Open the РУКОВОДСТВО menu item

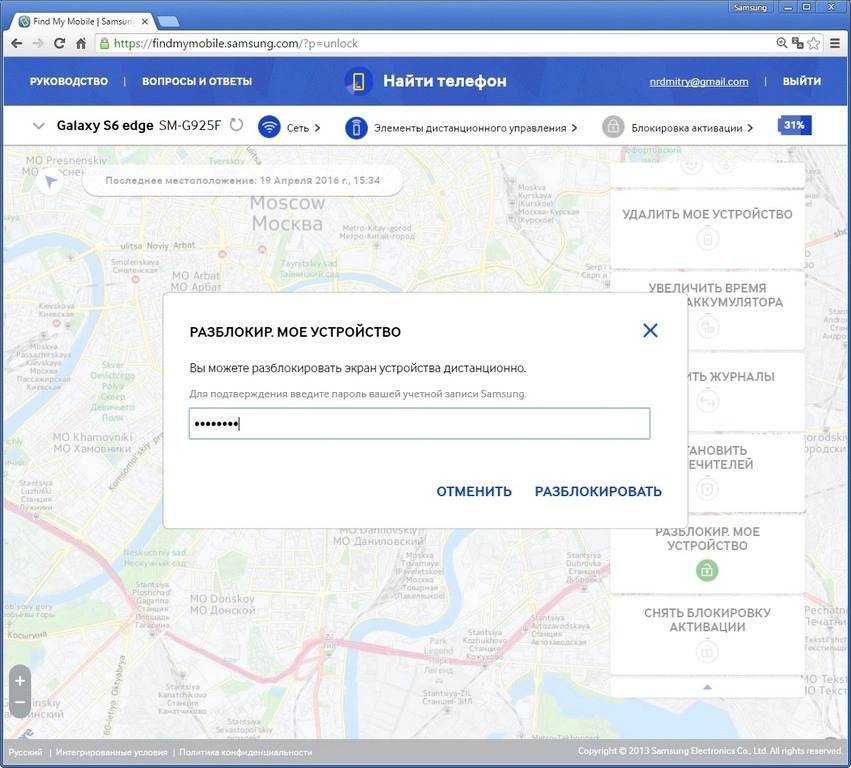(x=68, y=82)
